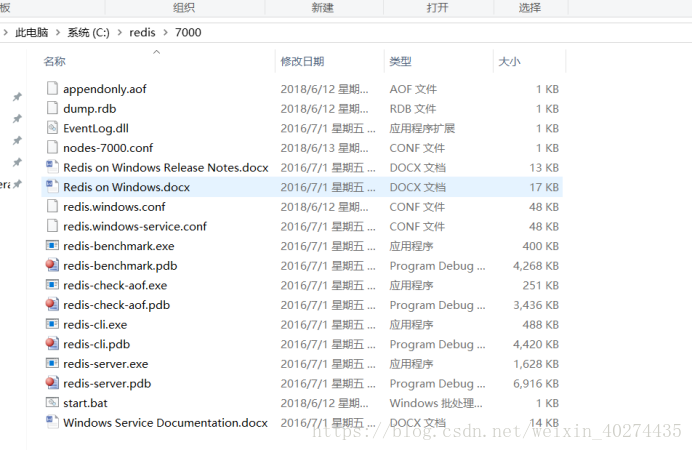Click the redis-cli.pdb debug icon
The height and width of the screenshot is (451, 693).
click(x=52, y=344)
